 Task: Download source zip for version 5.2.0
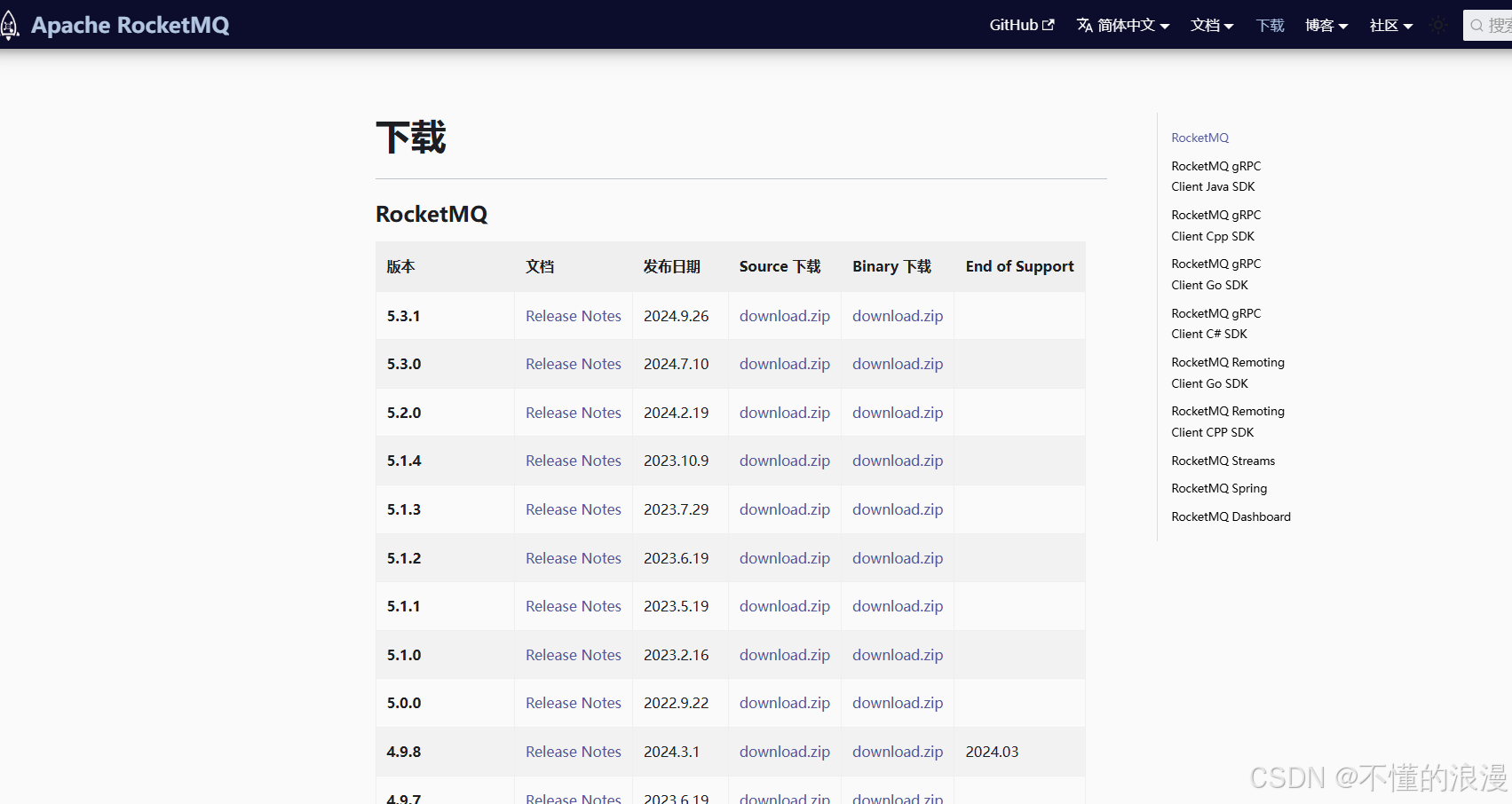[x=785, y=413]
